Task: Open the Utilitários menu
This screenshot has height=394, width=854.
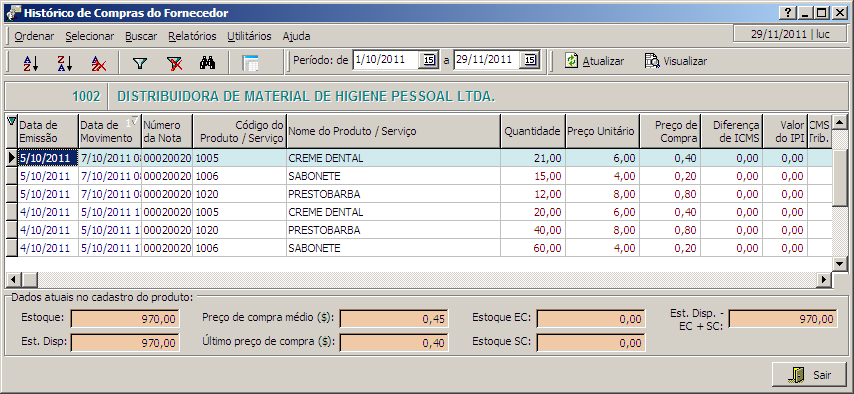Action: 249,37
